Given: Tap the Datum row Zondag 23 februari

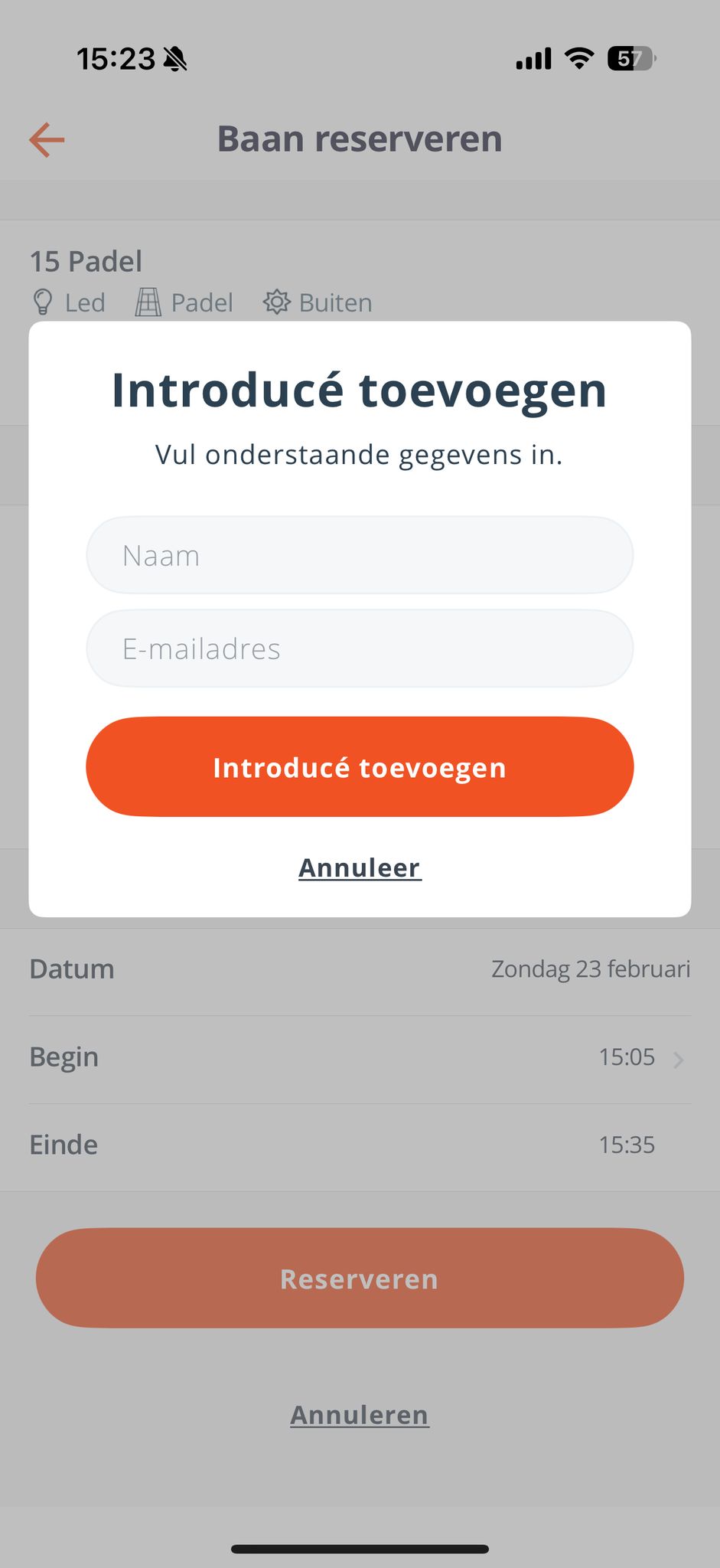Looking at the screenshot, I should [x=590, y=969].
